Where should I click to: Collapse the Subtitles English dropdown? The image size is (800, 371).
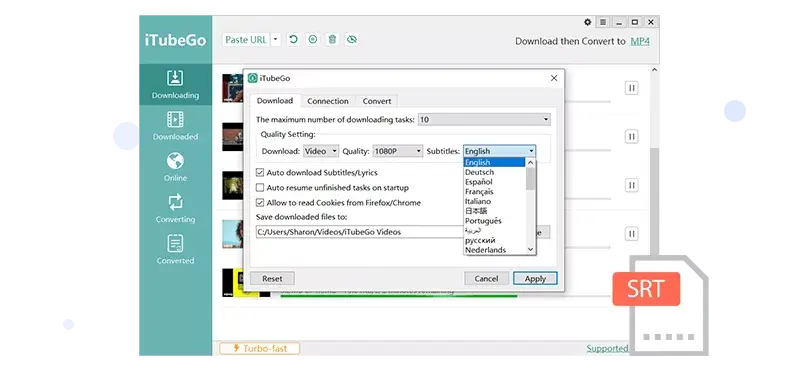tap(499, 151)
